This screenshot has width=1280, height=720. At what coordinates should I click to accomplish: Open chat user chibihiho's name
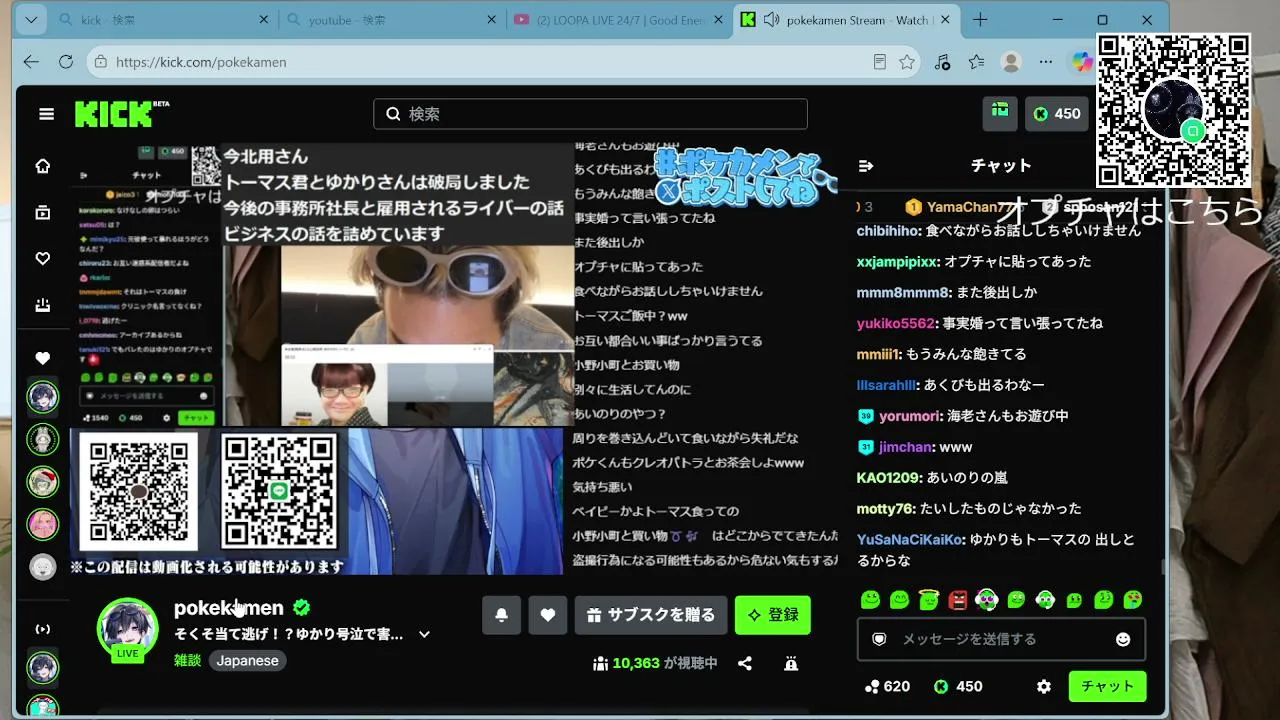(888, 231)
